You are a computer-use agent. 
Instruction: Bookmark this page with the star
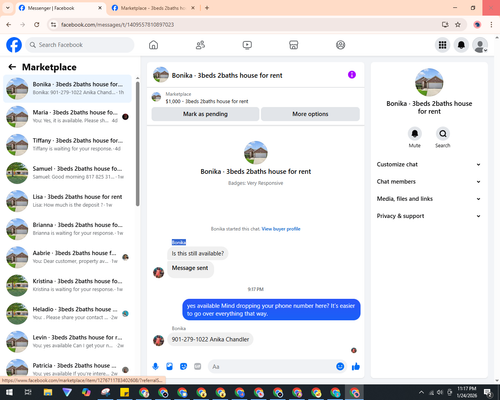[x=458, y=25]
